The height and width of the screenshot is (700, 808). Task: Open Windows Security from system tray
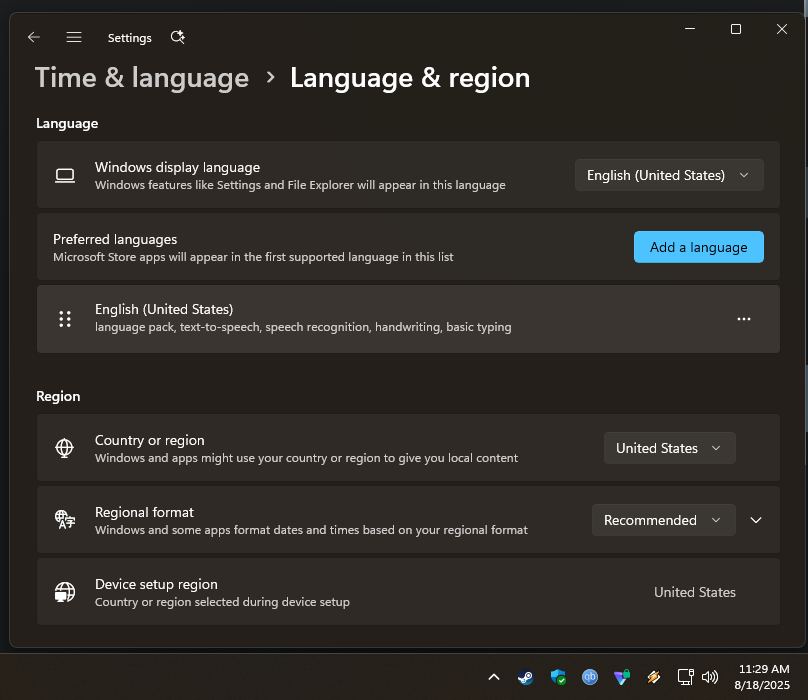[558, 677]
